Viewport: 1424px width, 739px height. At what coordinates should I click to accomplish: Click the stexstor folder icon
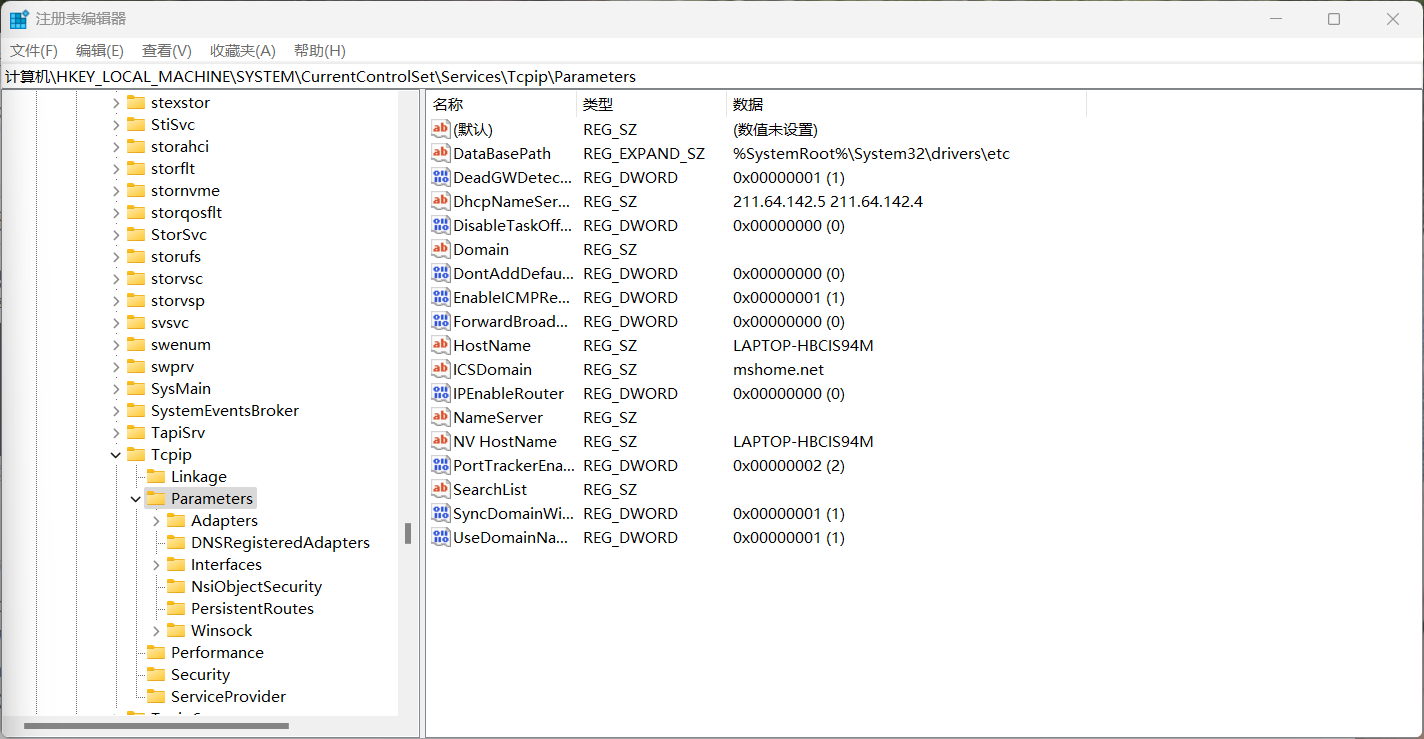point(136,102)
